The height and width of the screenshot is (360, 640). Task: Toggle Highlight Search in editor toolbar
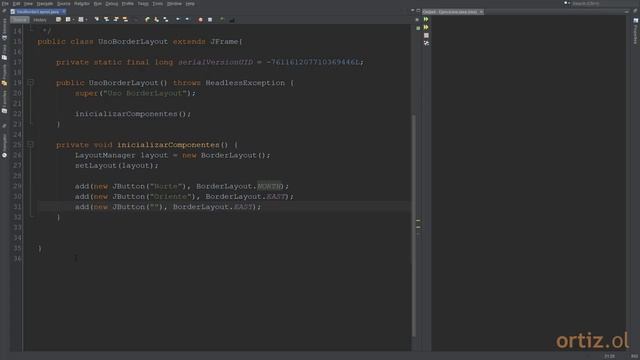(x=125, y=19)
